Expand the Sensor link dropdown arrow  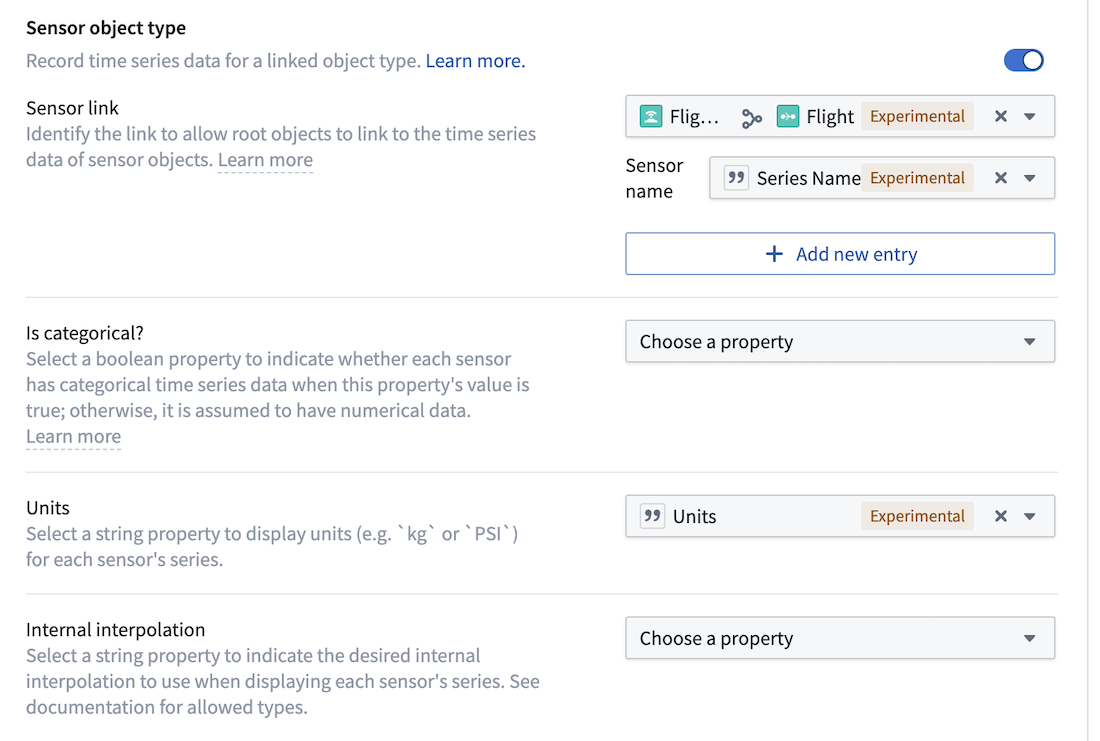click(1030, 116)
